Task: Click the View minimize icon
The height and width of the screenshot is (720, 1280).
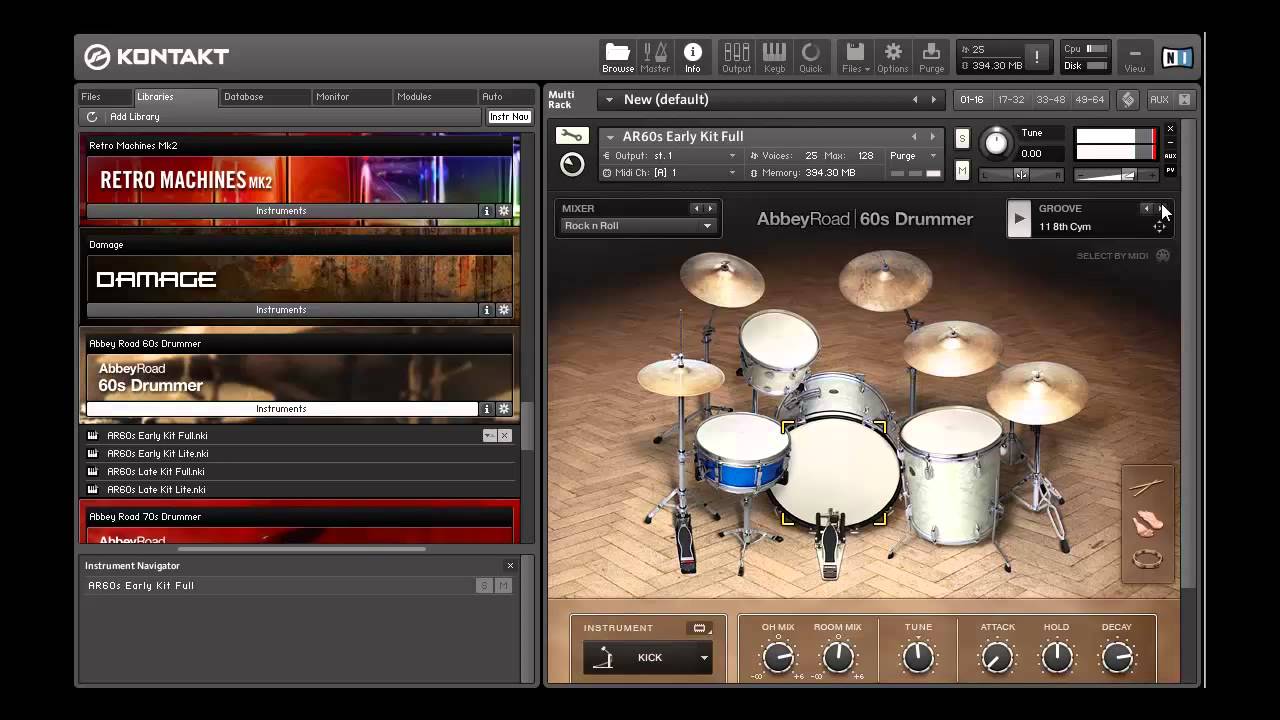Action: [x=1135, y=57]
